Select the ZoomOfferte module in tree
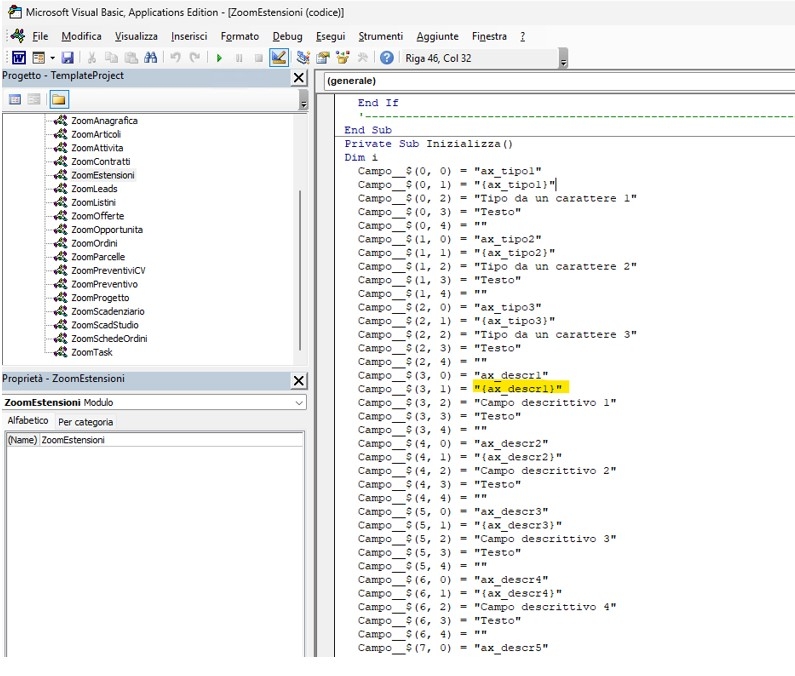Viewport: 795px width, 676px height. tap(97, 216)
